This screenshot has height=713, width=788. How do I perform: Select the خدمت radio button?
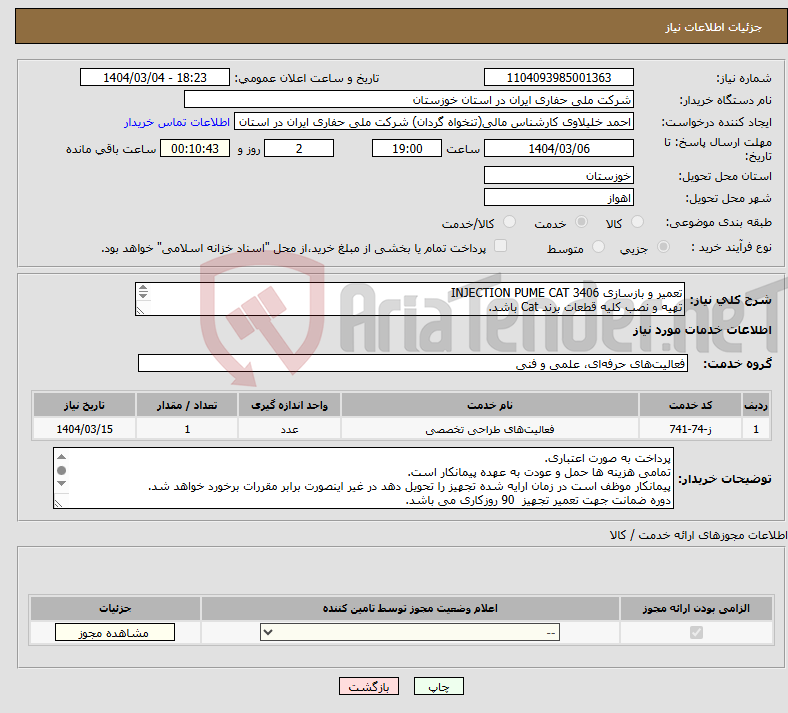point(581,222)
